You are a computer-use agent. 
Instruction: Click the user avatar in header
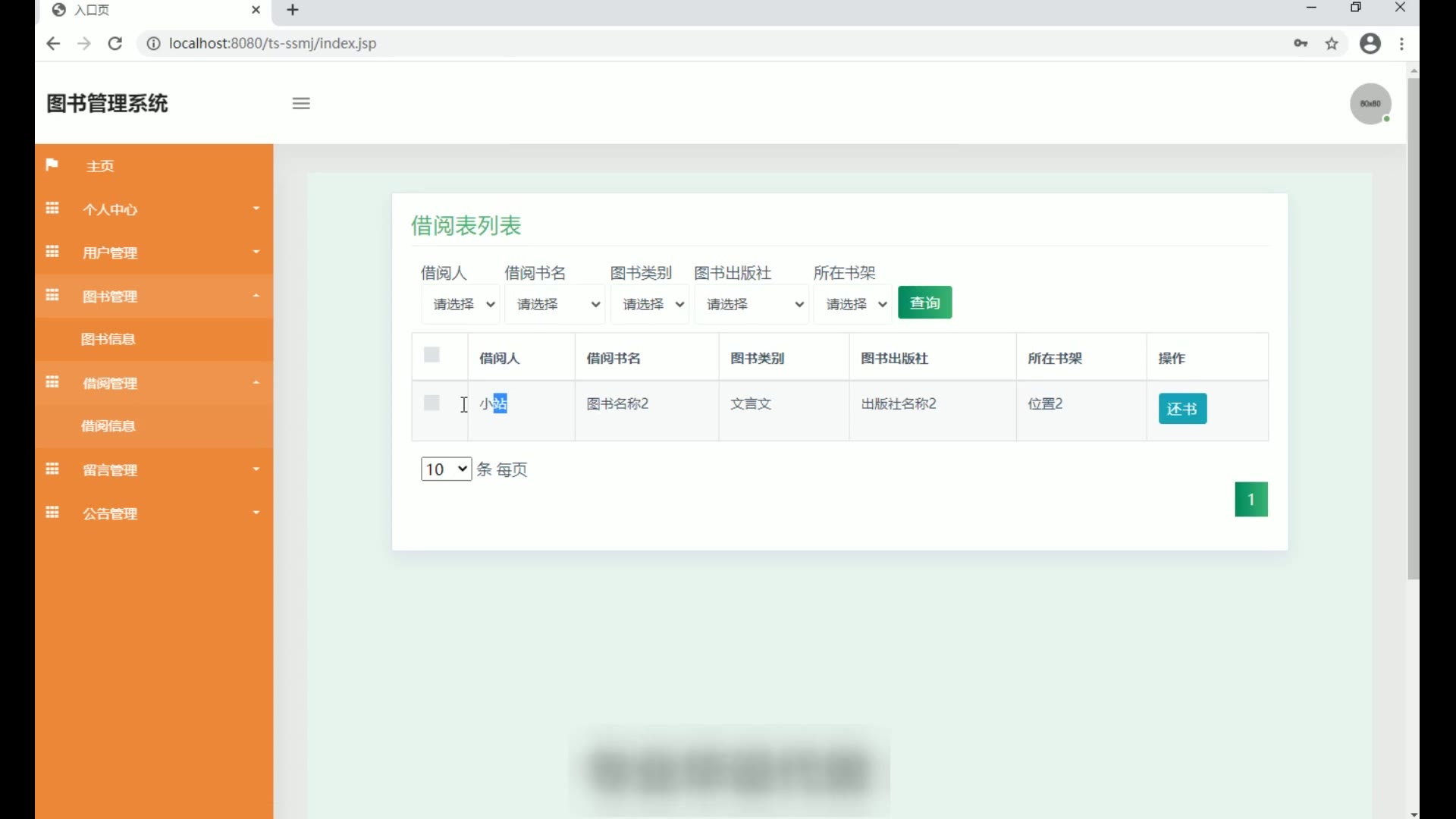tap(1370, 104)
